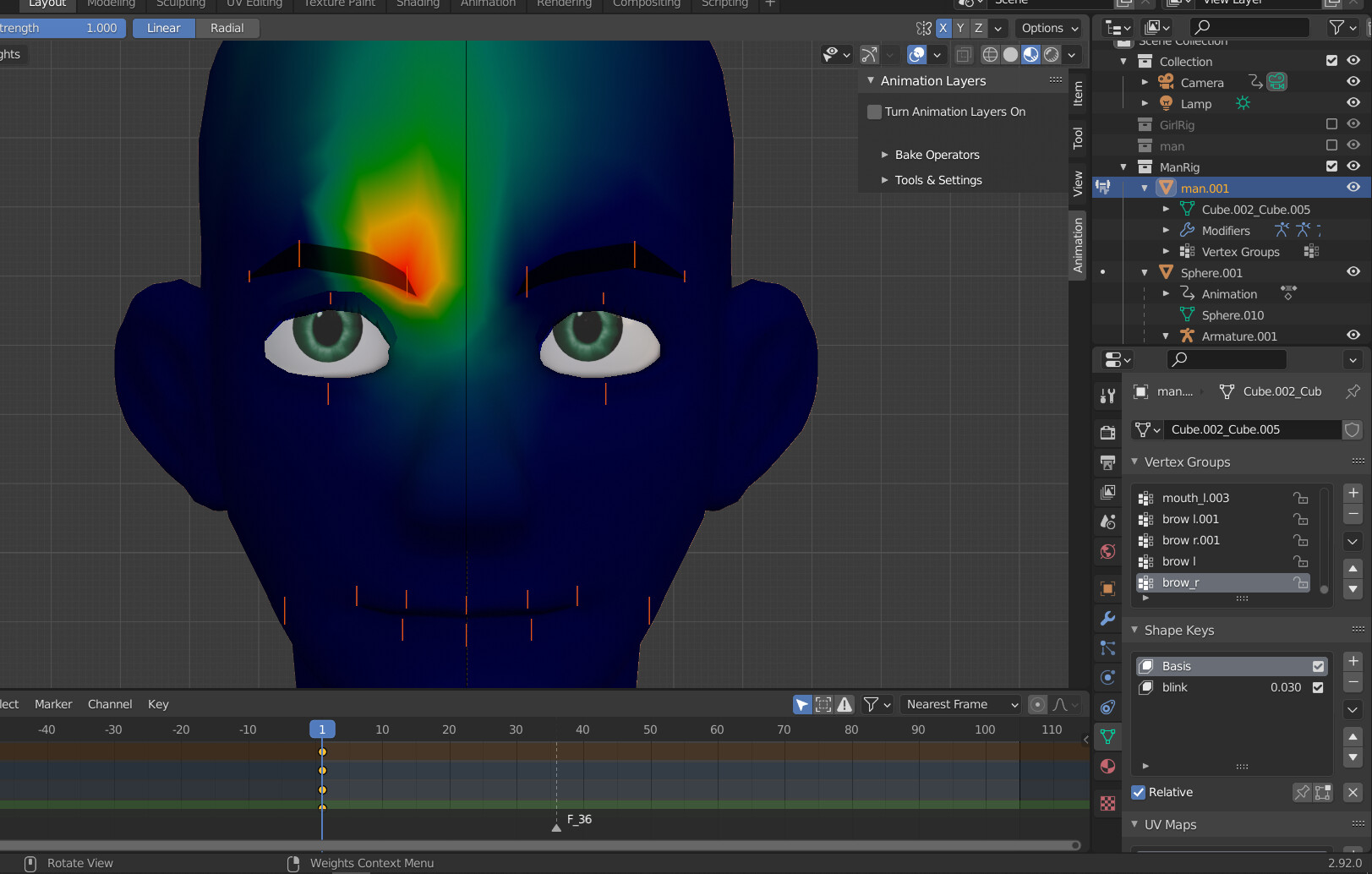Open the Material Properties sphere tab

pos(1107,766)
